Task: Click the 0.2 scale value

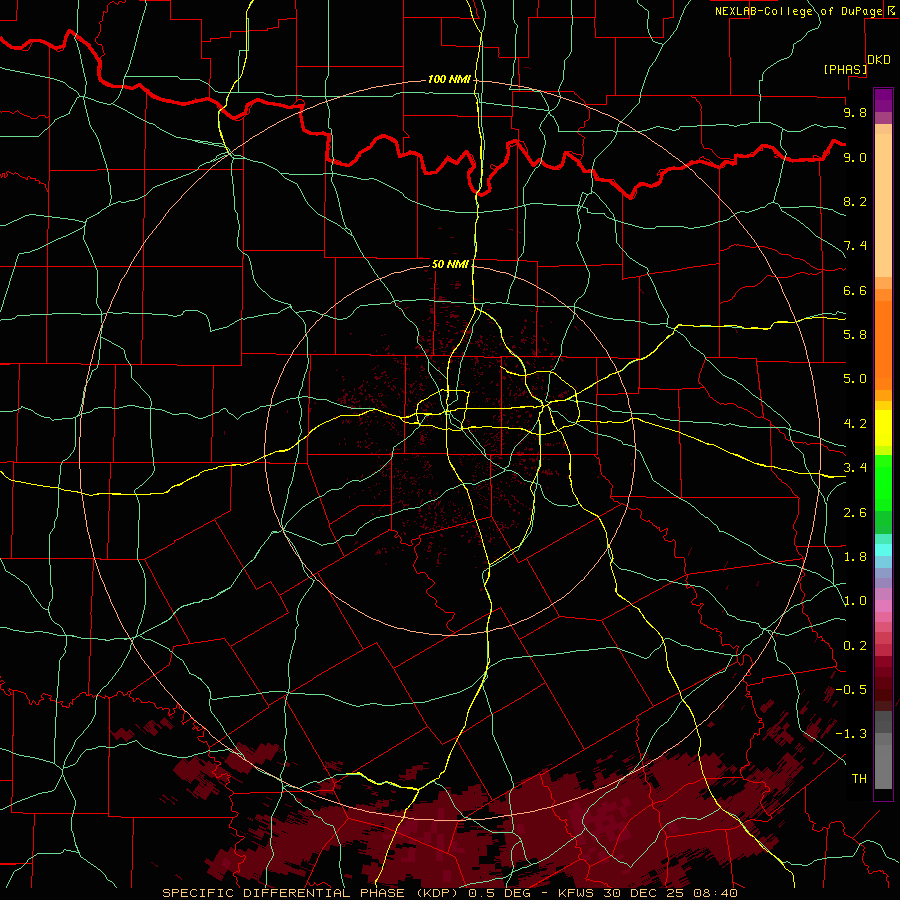Action: tap(855, 646)
